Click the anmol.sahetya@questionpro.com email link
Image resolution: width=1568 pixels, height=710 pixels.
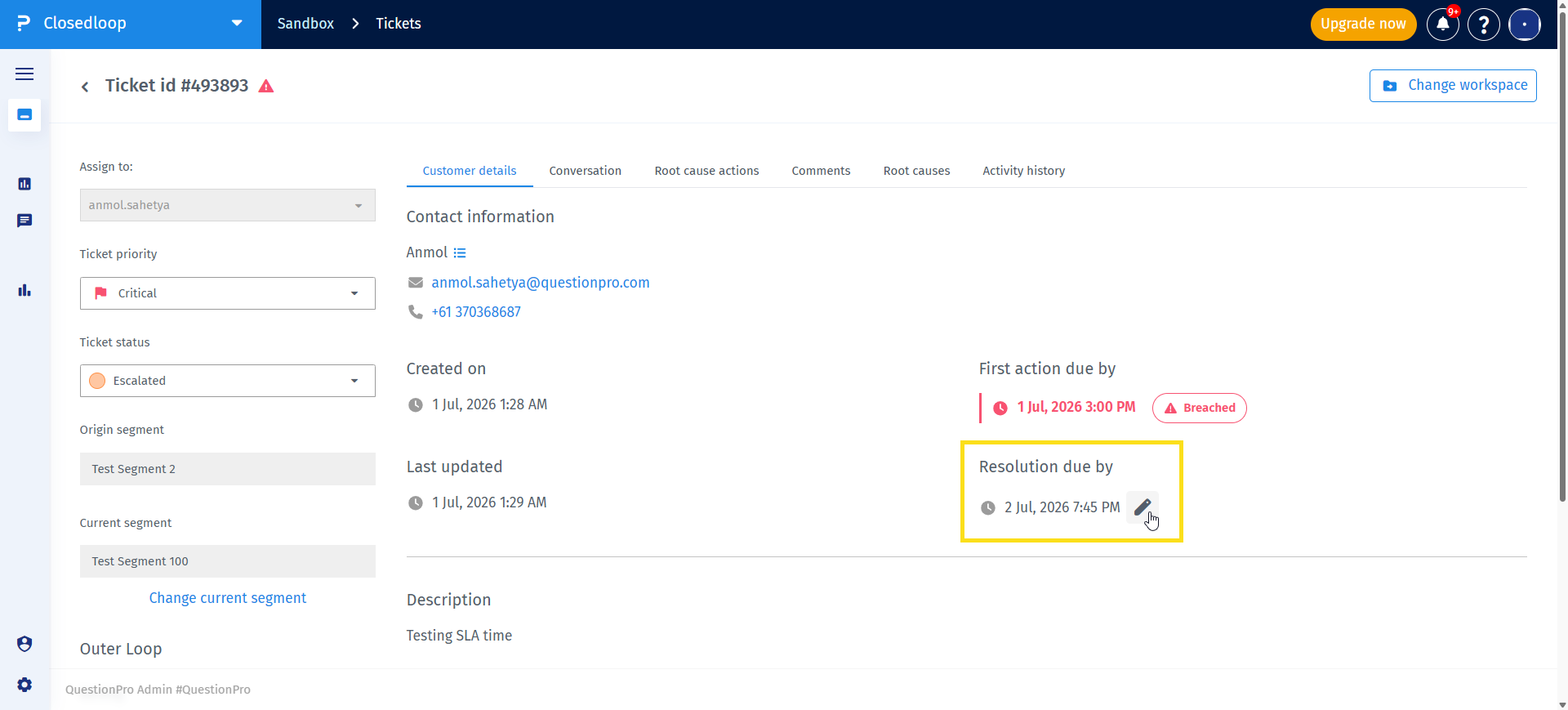click(x=541, y=283)
